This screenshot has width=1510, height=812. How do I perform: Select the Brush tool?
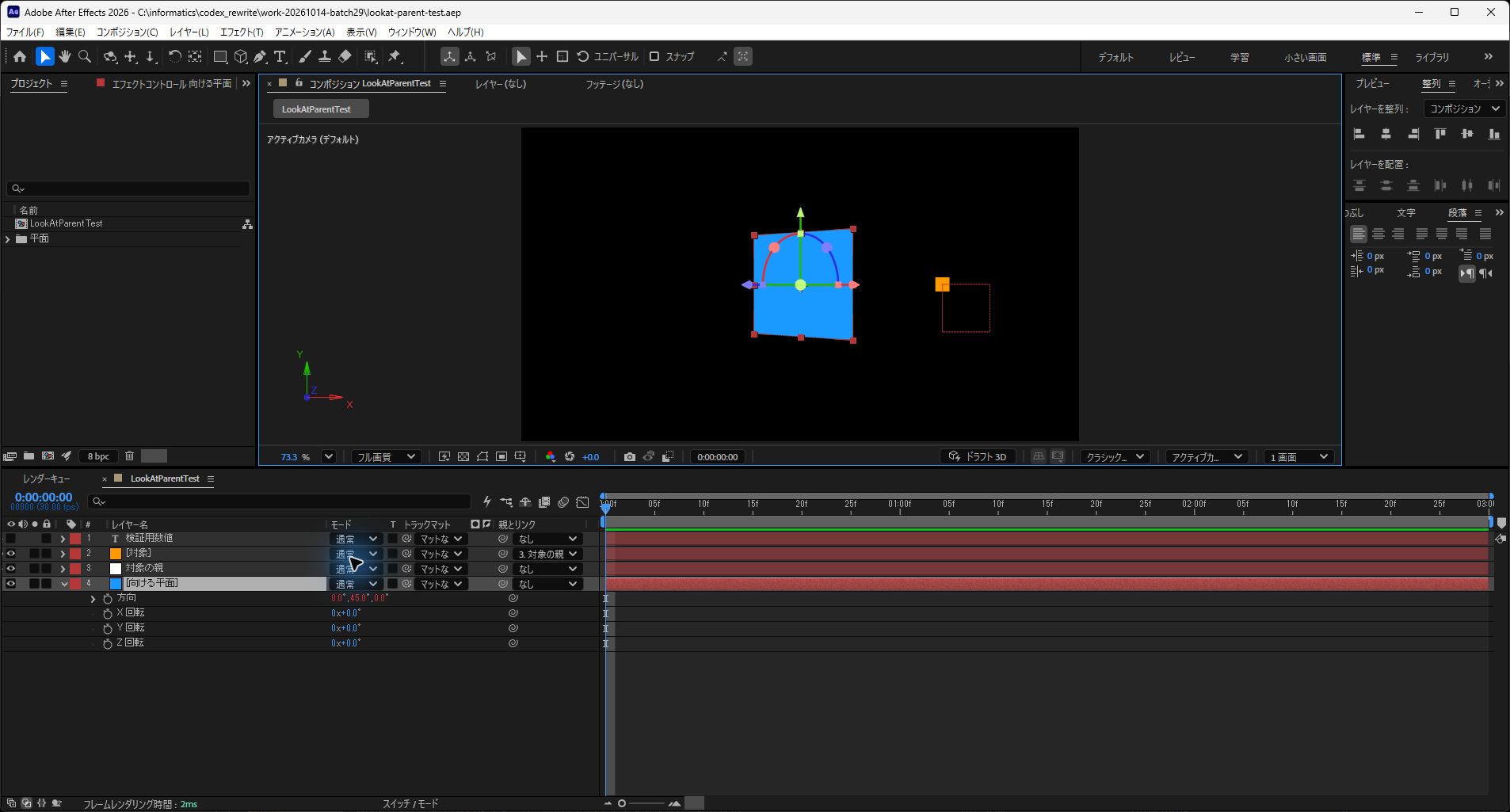[x=305, y=56]
